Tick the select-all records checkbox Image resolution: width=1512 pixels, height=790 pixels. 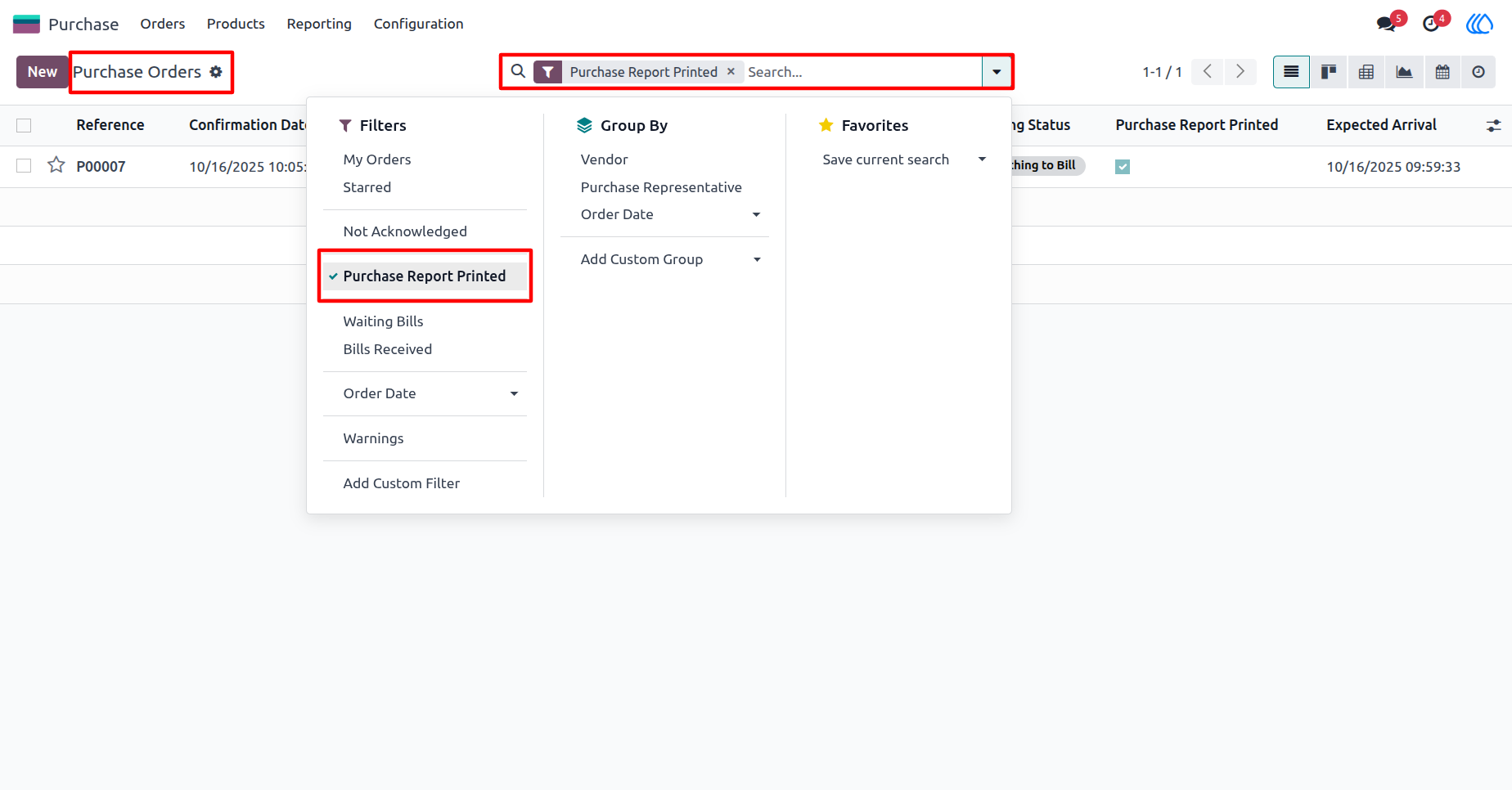click(x=24, y=125)
